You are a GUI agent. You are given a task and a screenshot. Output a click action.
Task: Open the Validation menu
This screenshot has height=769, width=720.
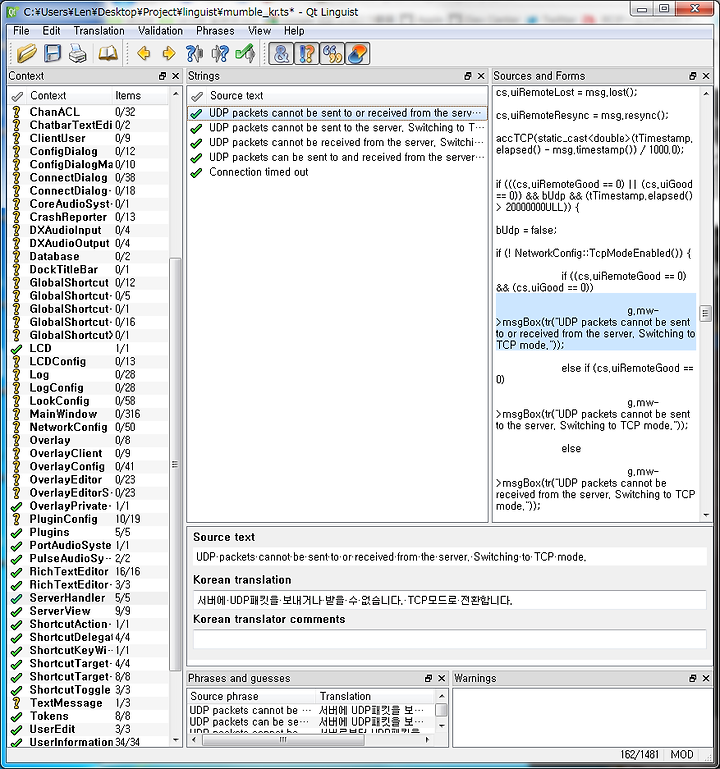(160, 31)
